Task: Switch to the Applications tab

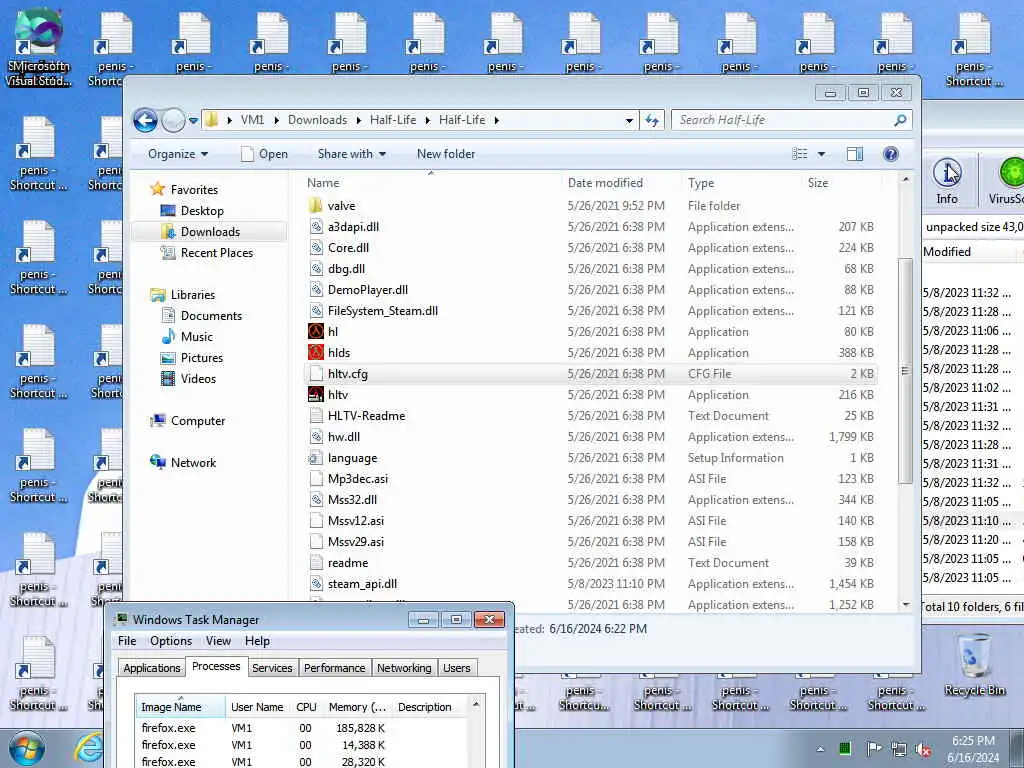Action: pos(152,668)
